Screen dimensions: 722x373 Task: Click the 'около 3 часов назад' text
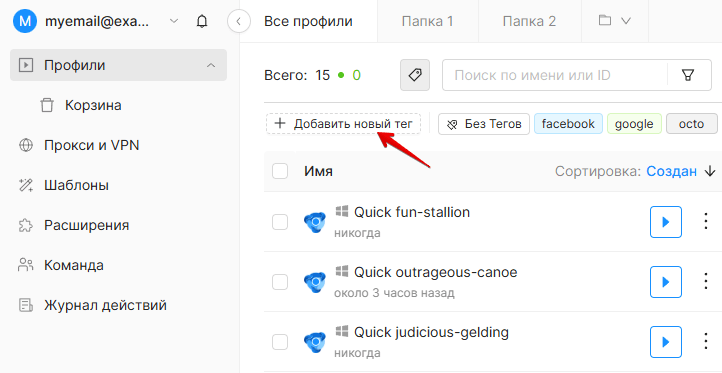(x=394, y=293)
